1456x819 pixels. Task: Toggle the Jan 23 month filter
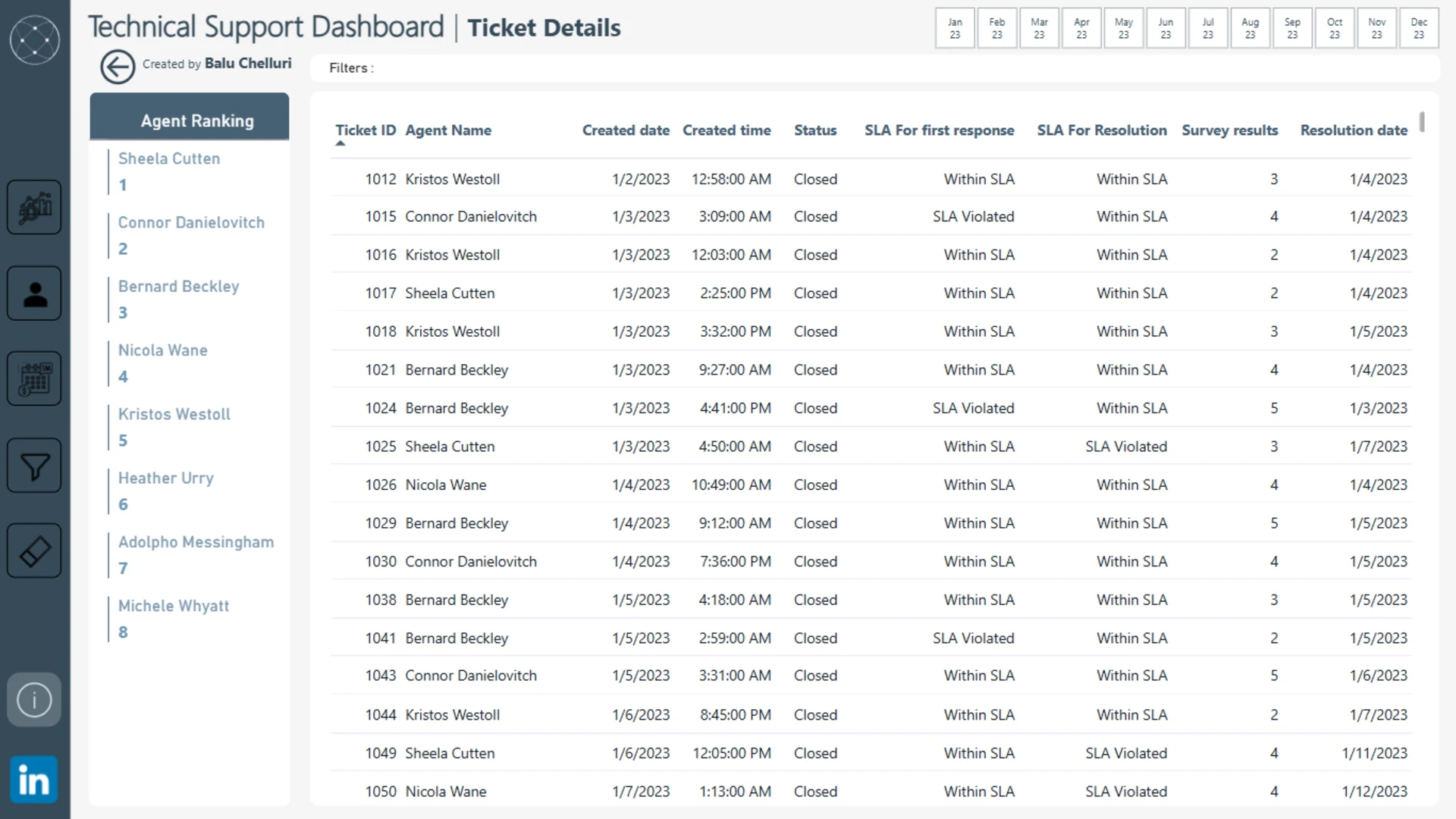955,28
